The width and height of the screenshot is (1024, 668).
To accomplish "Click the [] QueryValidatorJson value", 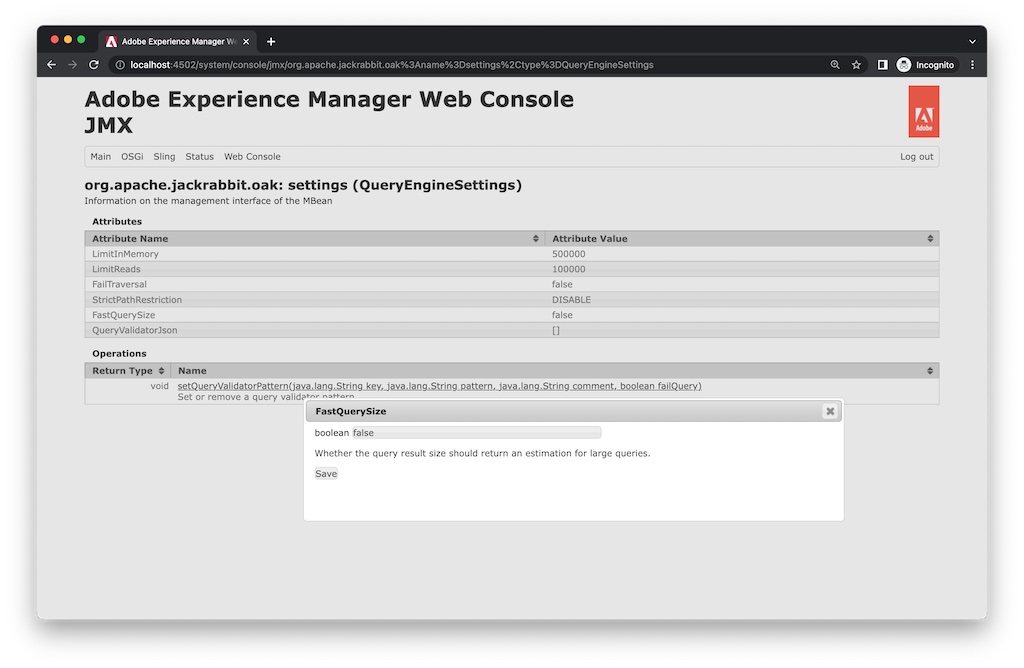I will coord(556,330).
